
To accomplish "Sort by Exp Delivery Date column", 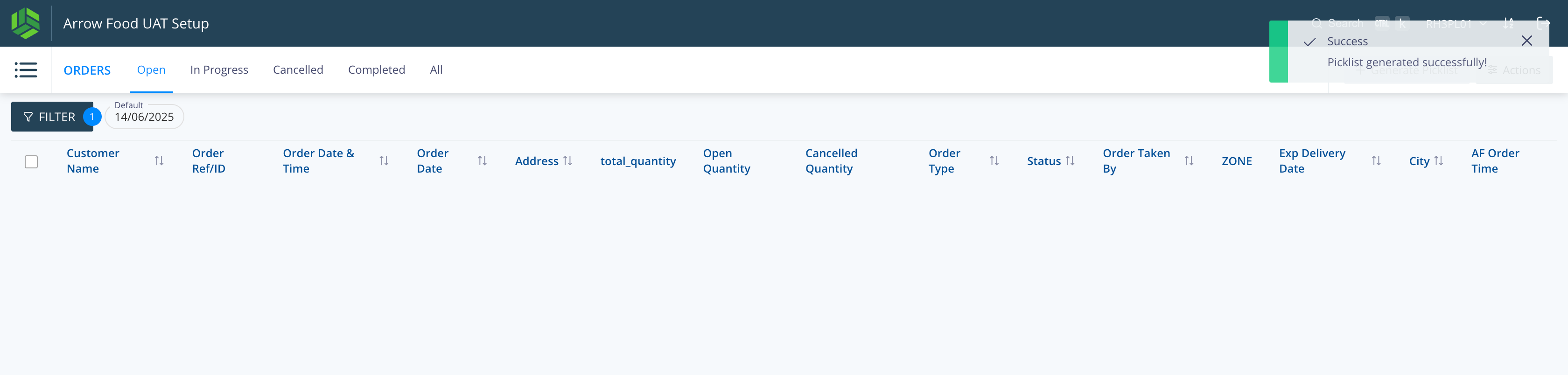I will pyautogui.click(x=1376, y=161).
